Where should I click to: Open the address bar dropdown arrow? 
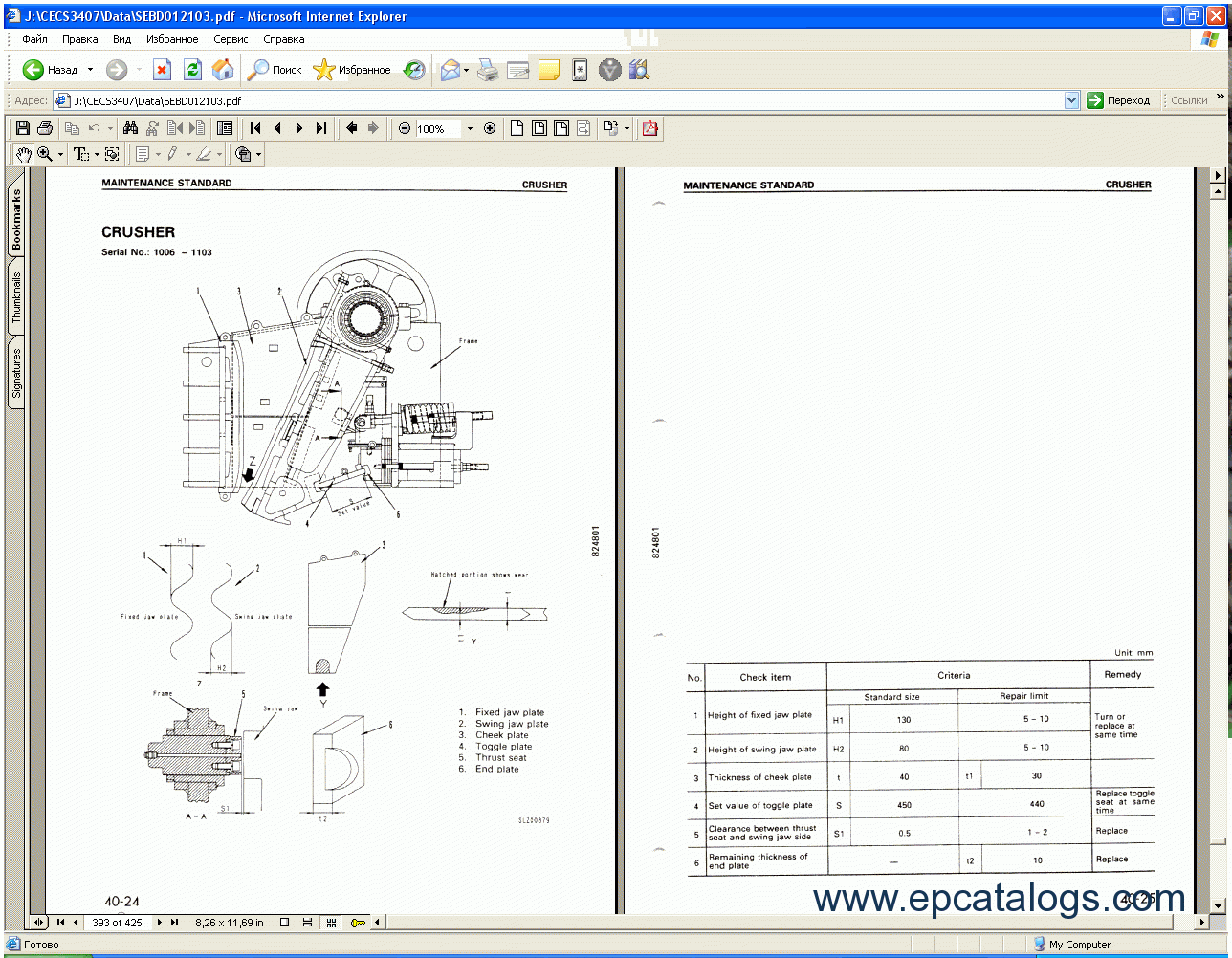click(1072, 99)
